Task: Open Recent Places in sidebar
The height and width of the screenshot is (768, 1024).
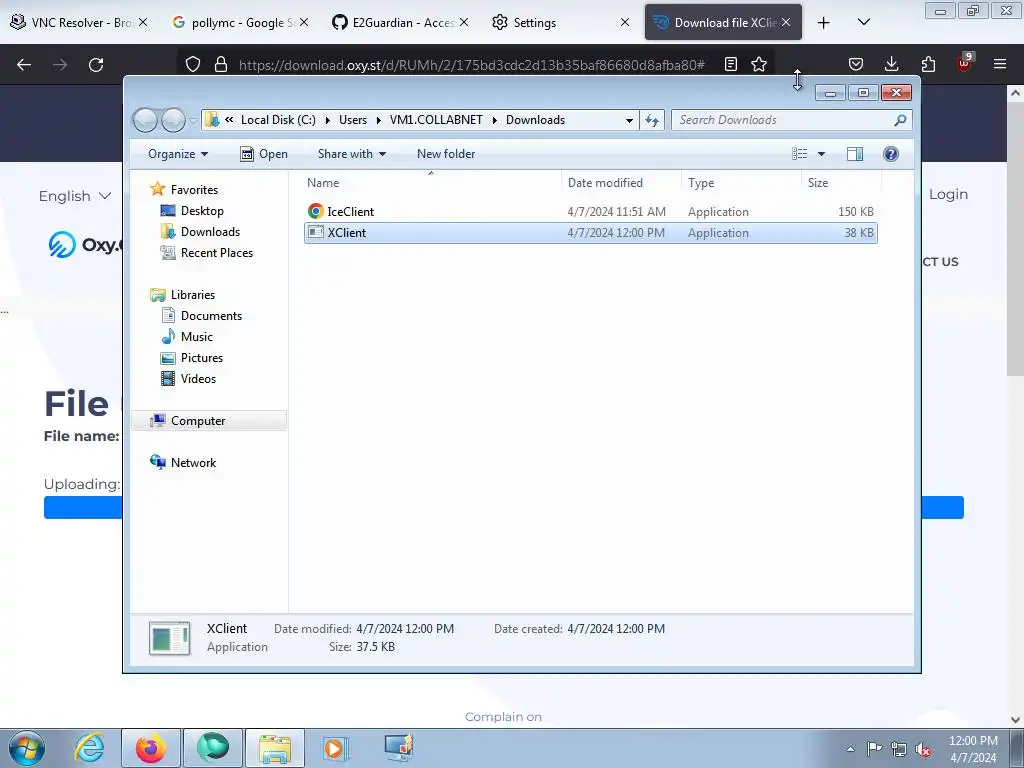Action: coord(216,253)
